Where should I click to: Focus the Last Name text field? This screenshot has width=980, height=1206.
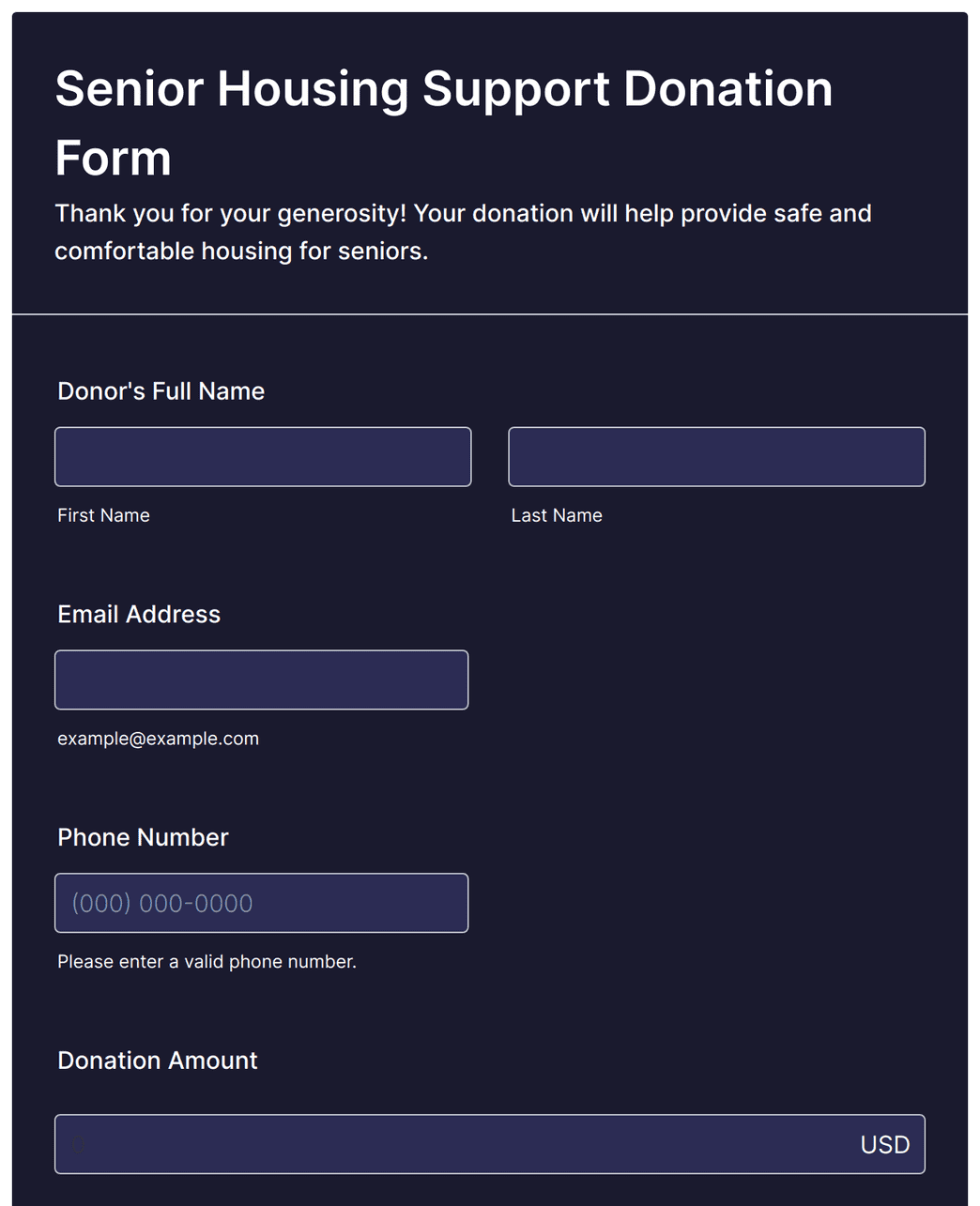[716, 457]
